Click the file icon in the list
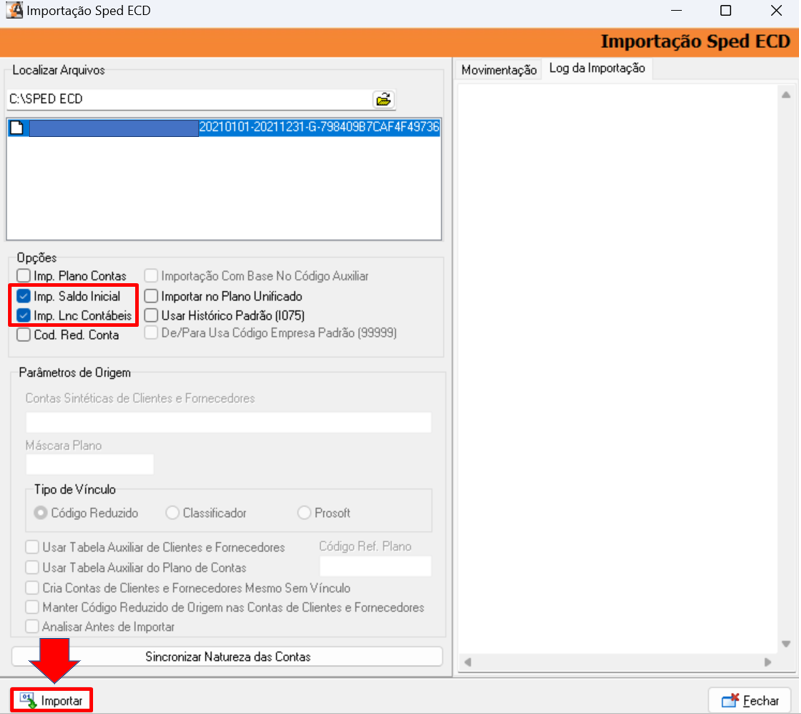This screenshot has height=714, width=801. pos(17,128)
